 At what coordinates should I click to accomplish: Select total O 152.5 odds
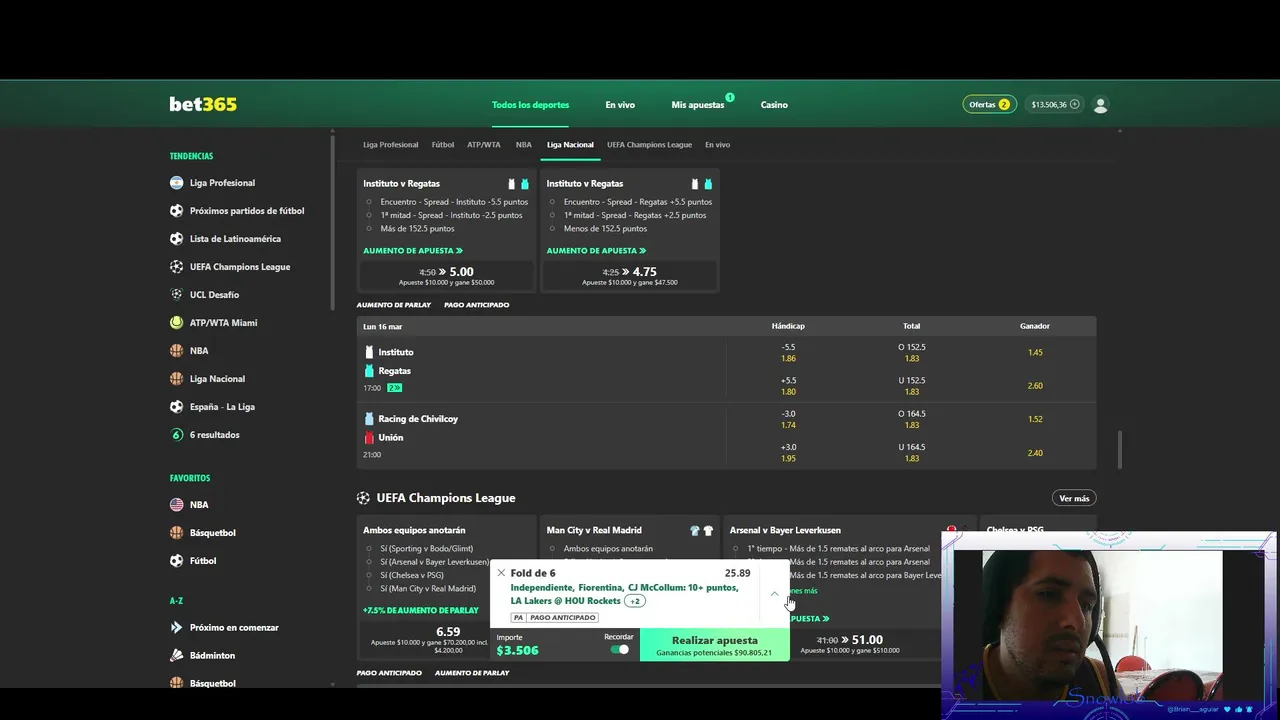(912, 353)
